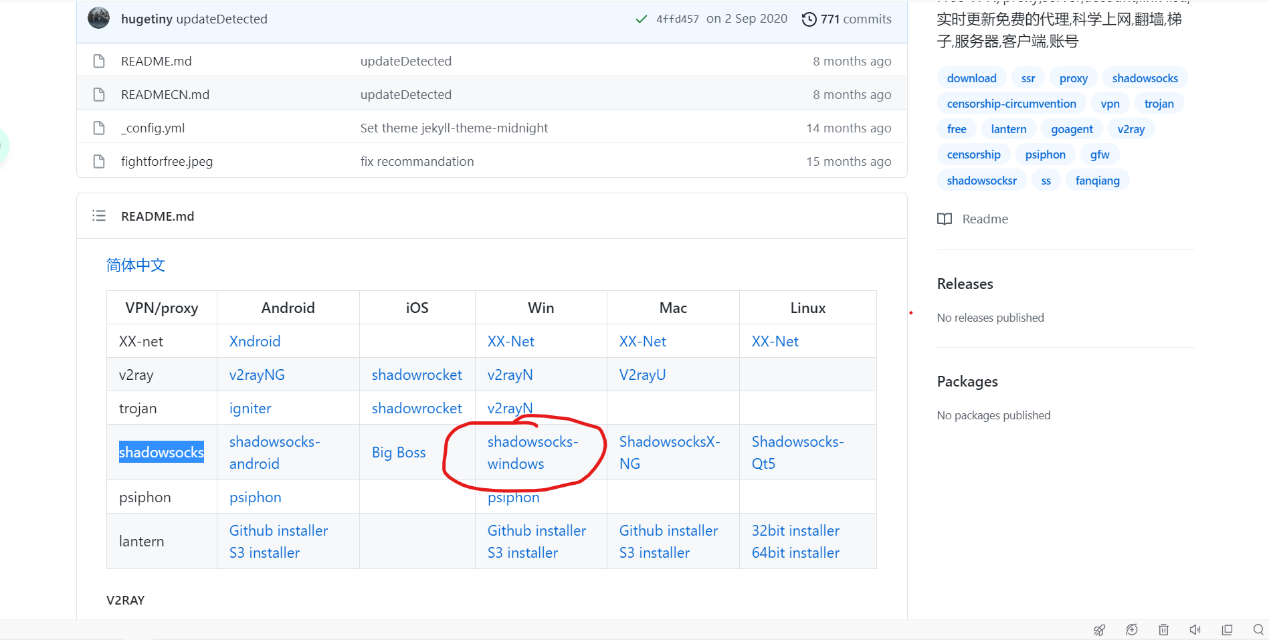Open lantern S3 installer for Mac
The image size is (1269, 640).
point(654,553)
